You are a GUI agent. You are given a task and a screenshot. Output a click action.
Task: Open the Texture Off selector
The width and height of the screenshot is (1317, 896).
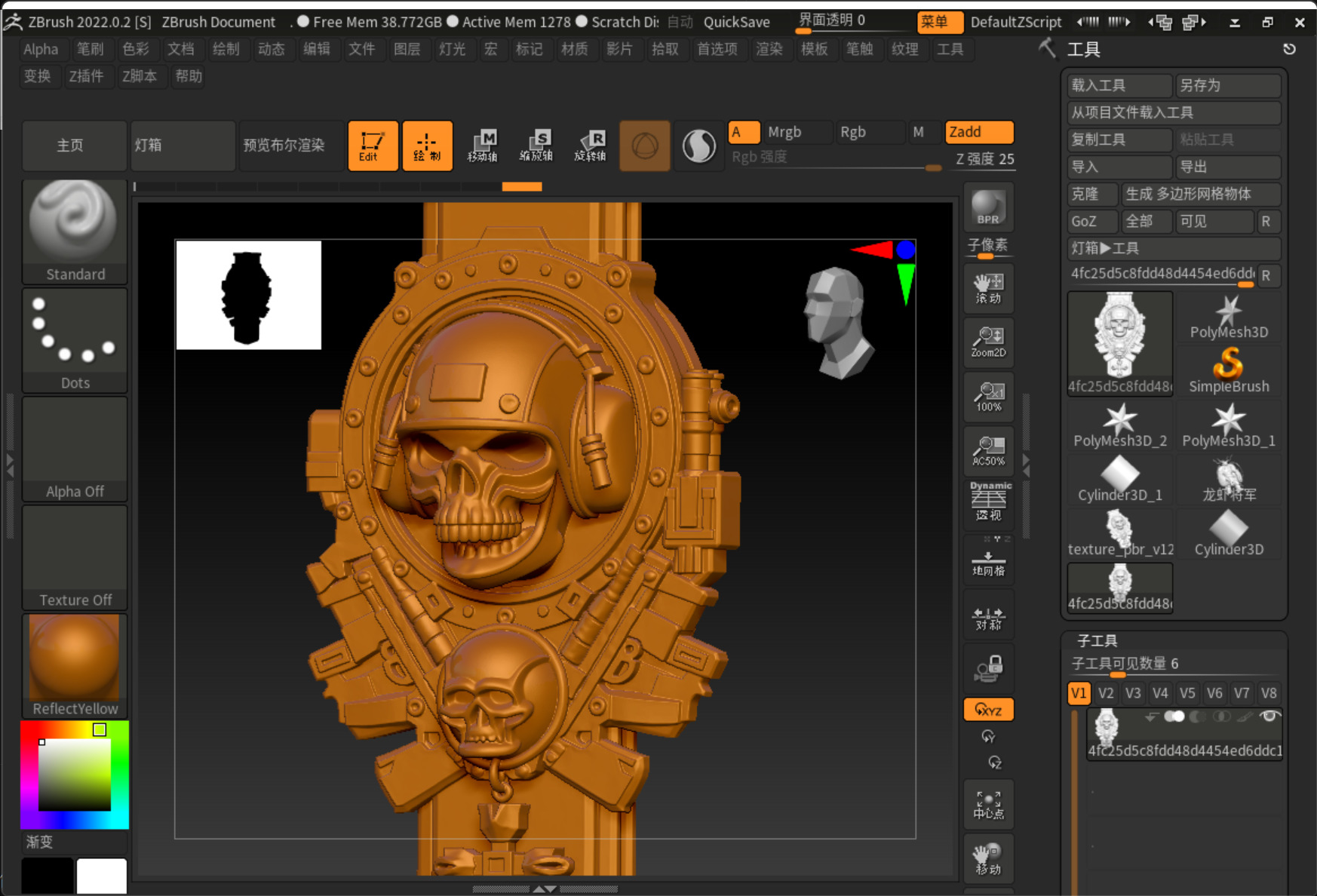pyautogui.click(x=75, y=557)
